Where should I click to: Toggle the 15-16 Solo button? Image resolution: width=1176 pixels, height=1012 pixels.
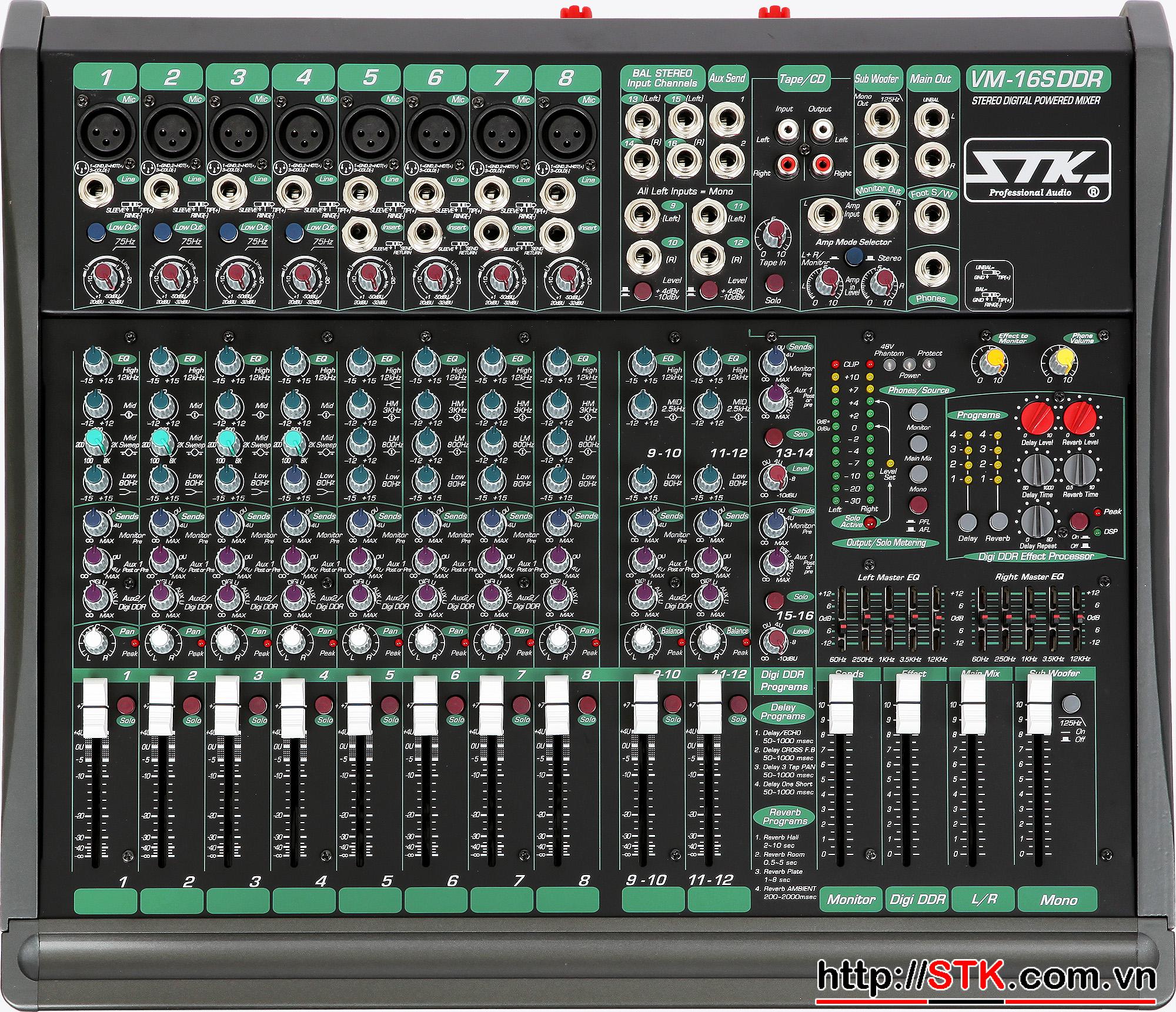point(774,600)
